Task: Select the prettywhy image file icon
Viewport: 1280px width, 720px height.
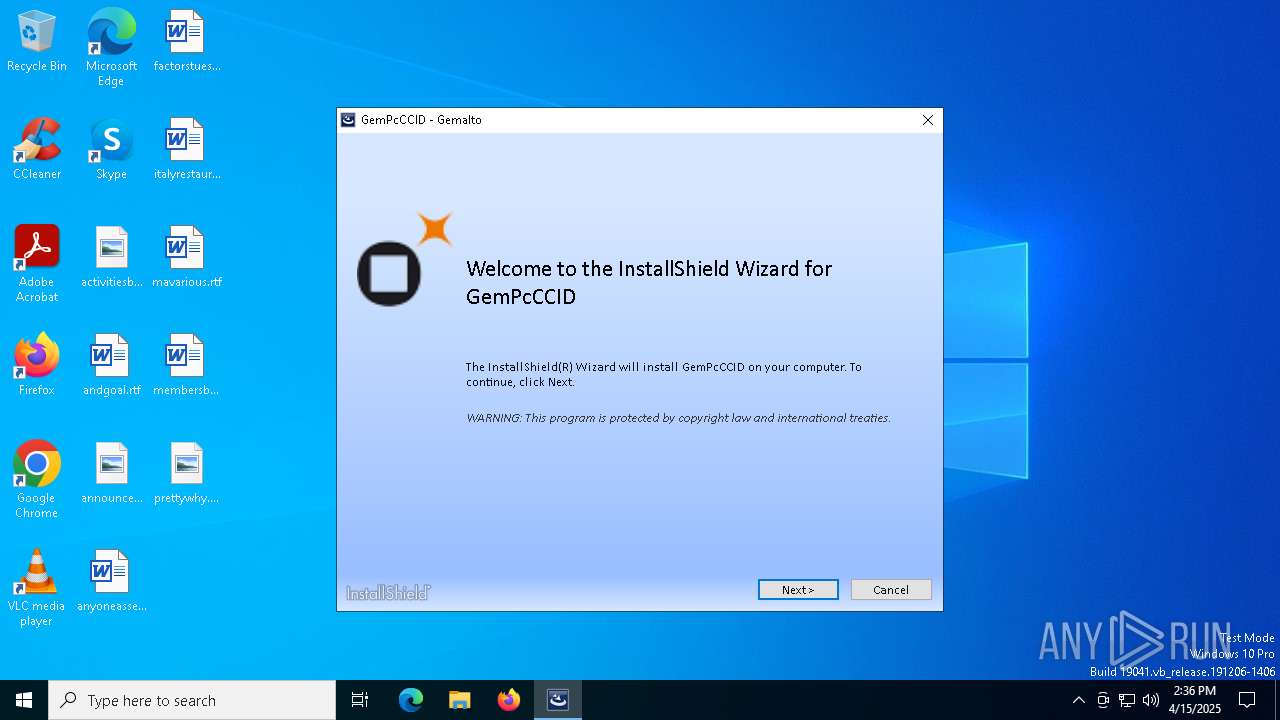Action: tap(186, 474)
